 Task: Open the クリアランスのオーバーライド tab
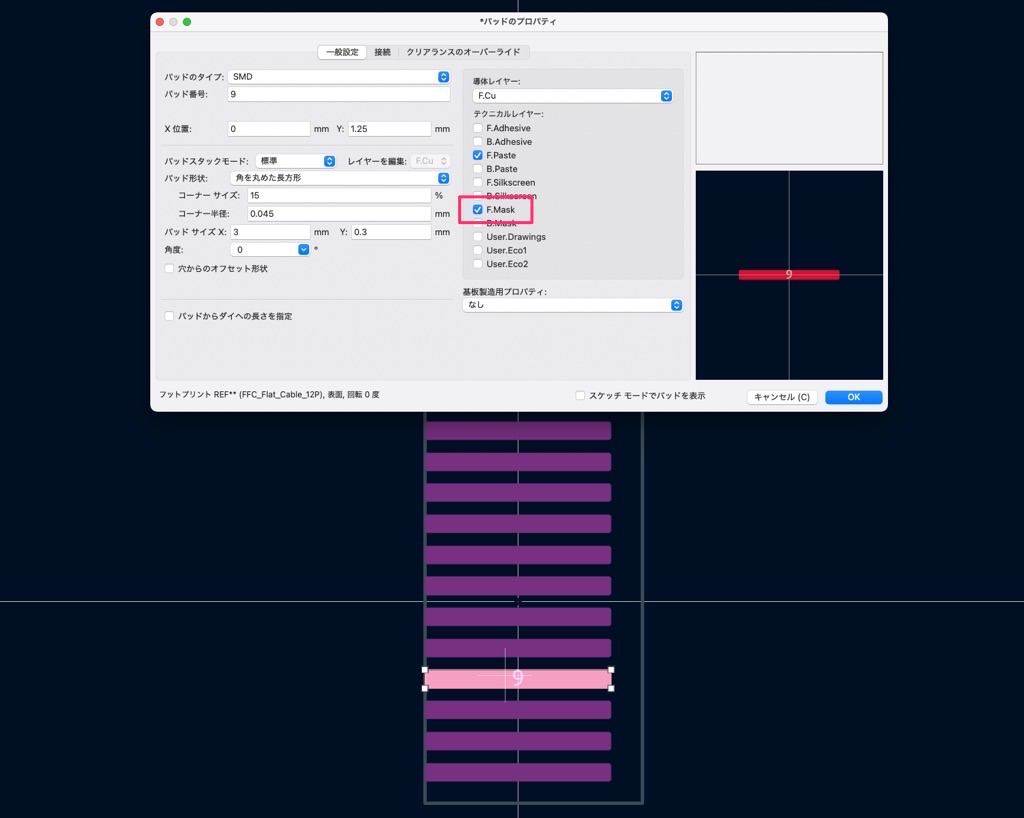(x=463, y=52)
